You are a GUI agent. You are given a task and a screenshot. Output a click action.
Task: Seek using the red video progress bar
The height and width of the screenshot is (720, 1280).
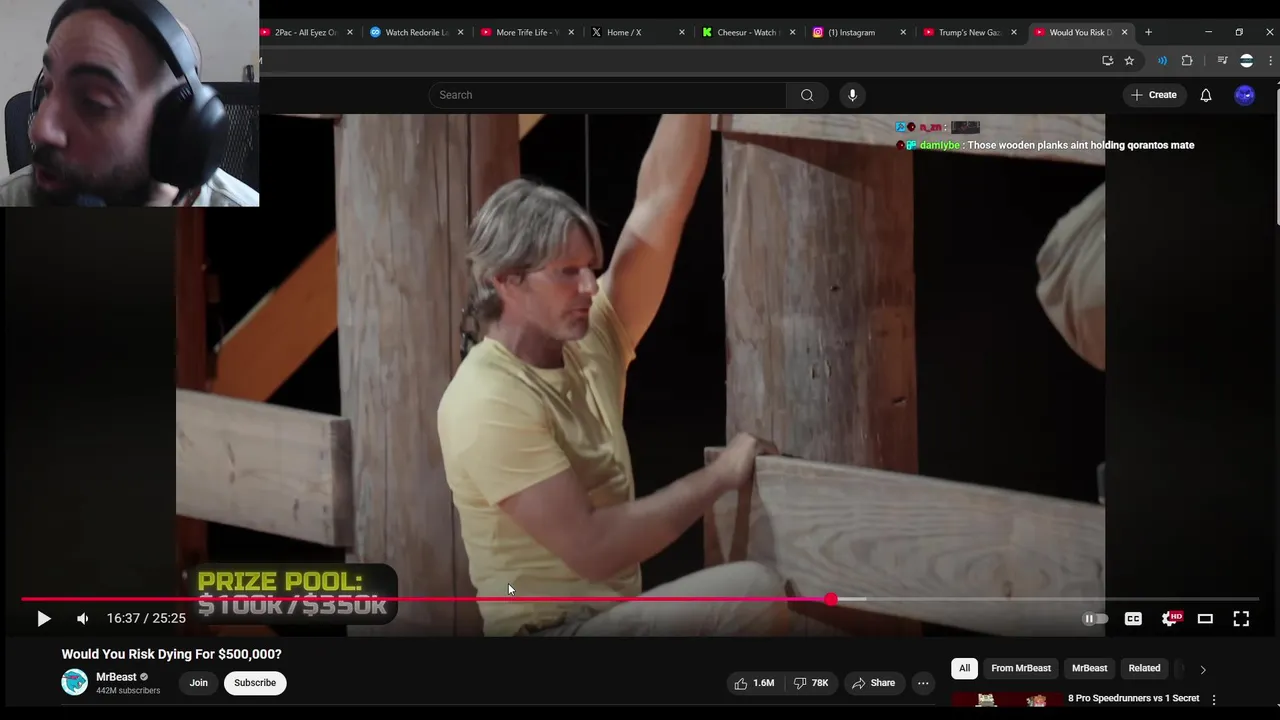640,600
